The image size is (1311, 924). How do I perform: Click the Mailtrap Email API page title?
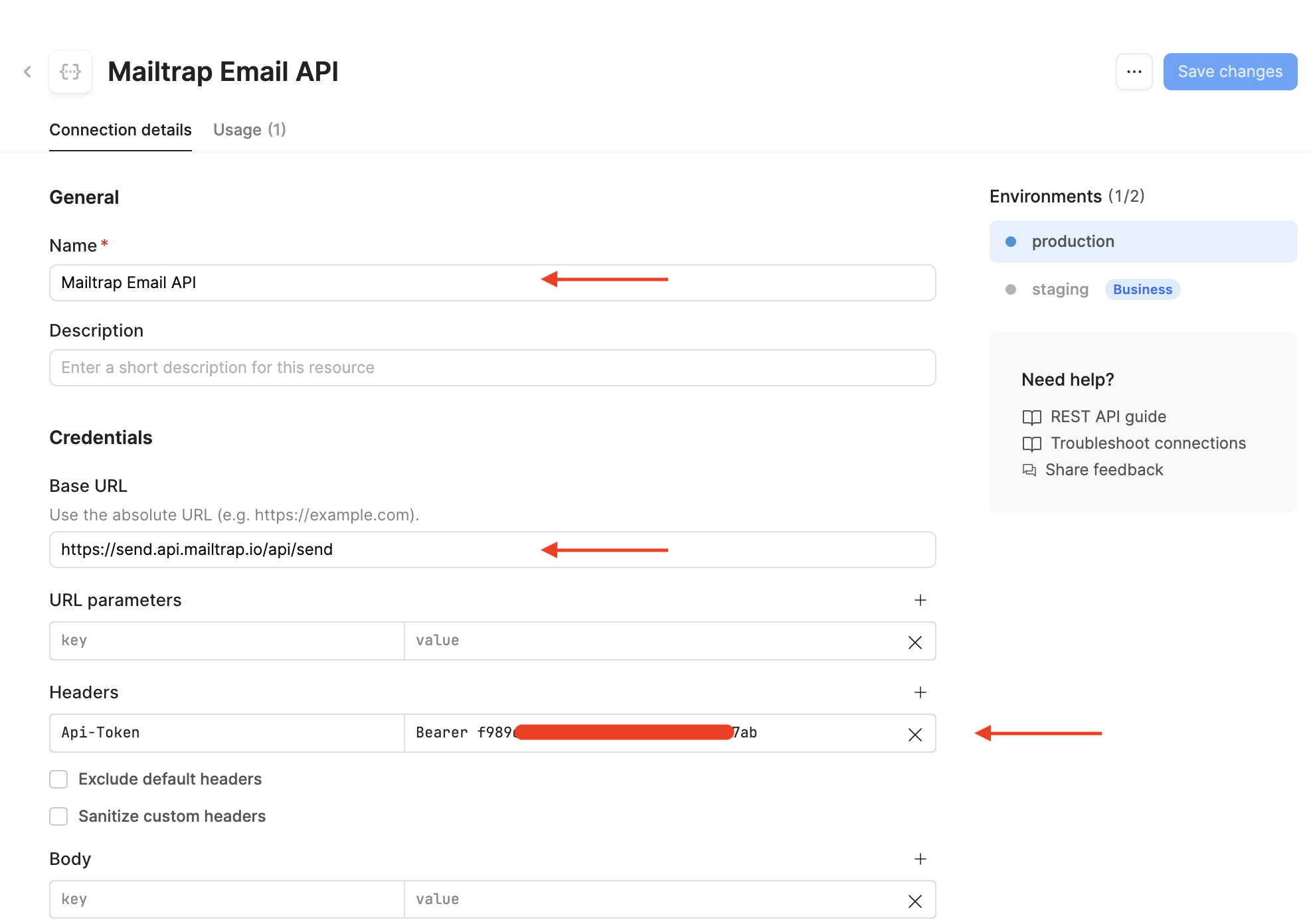pyautogui.click(x=223, y=72)
